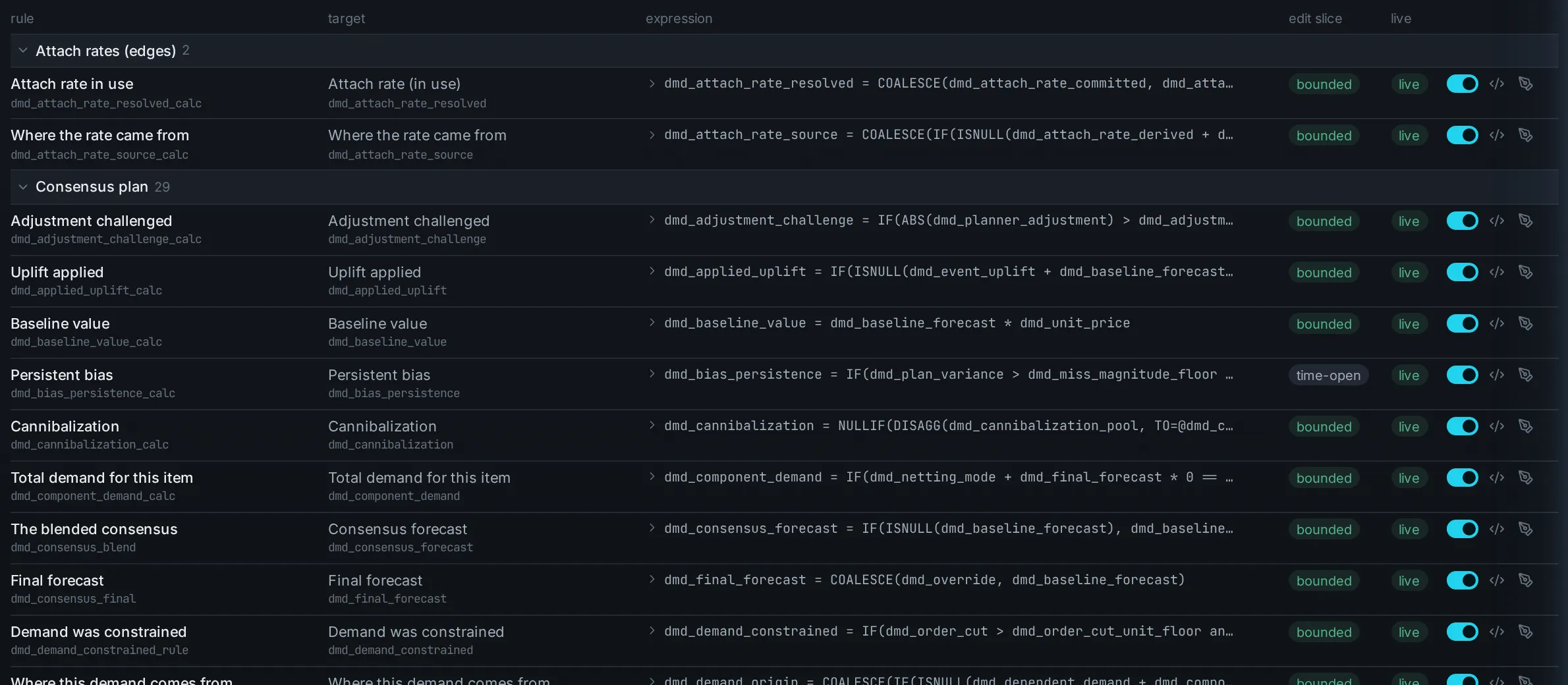Click tag icon for Where the rate came from

click(x=1525, y=135)
